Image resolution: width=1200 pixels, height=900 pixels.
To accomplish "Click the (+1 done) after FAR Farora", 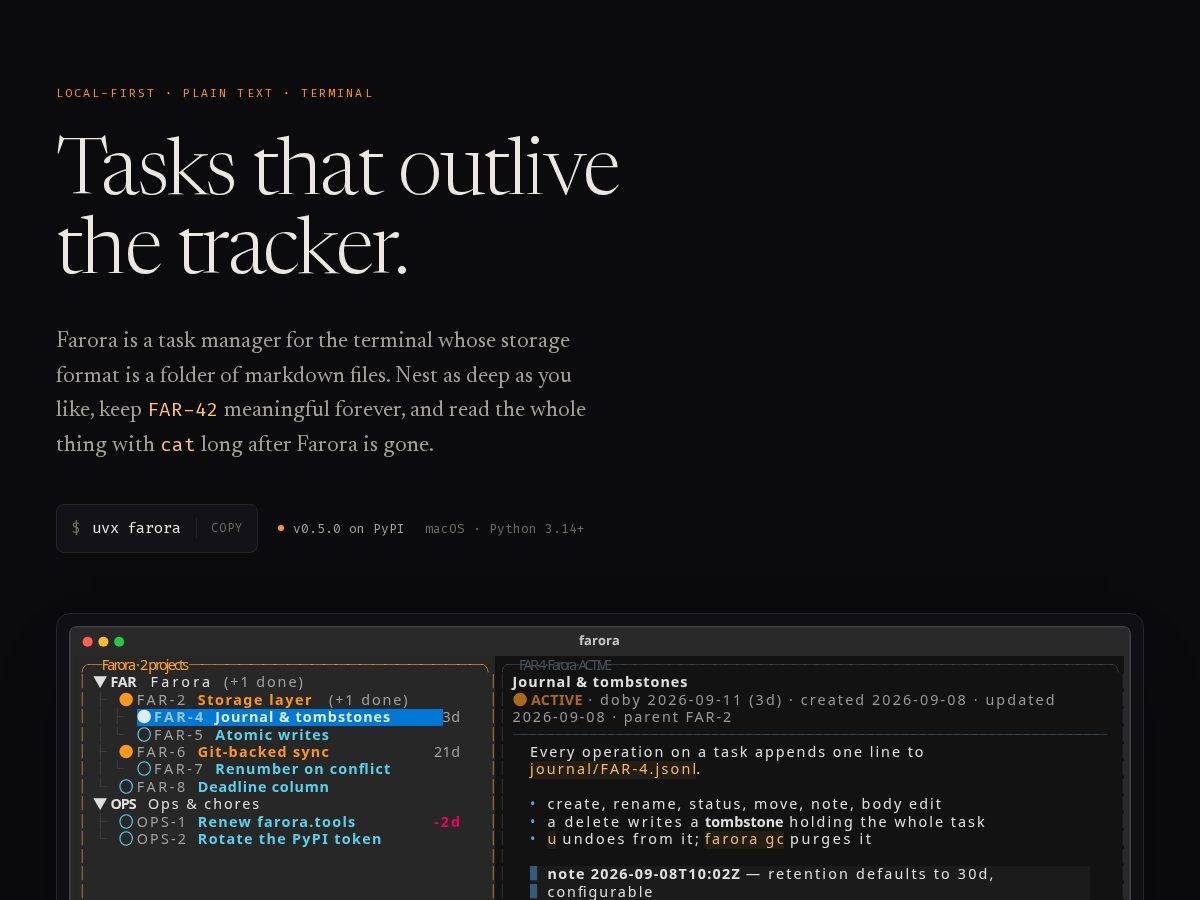I will pyautogui.click(x=263, y=682).
